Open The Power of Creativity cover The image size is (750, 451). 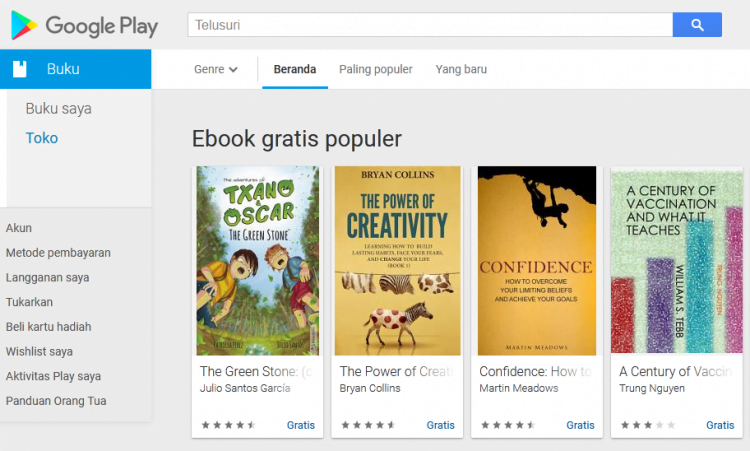point(397,261)
